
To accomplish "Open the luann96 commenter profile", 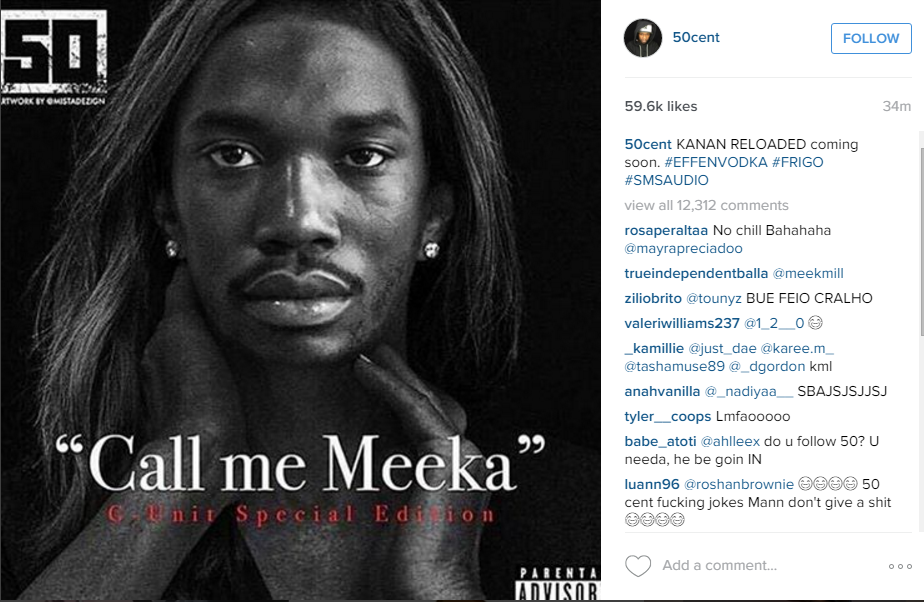I will tap(652, 484).
